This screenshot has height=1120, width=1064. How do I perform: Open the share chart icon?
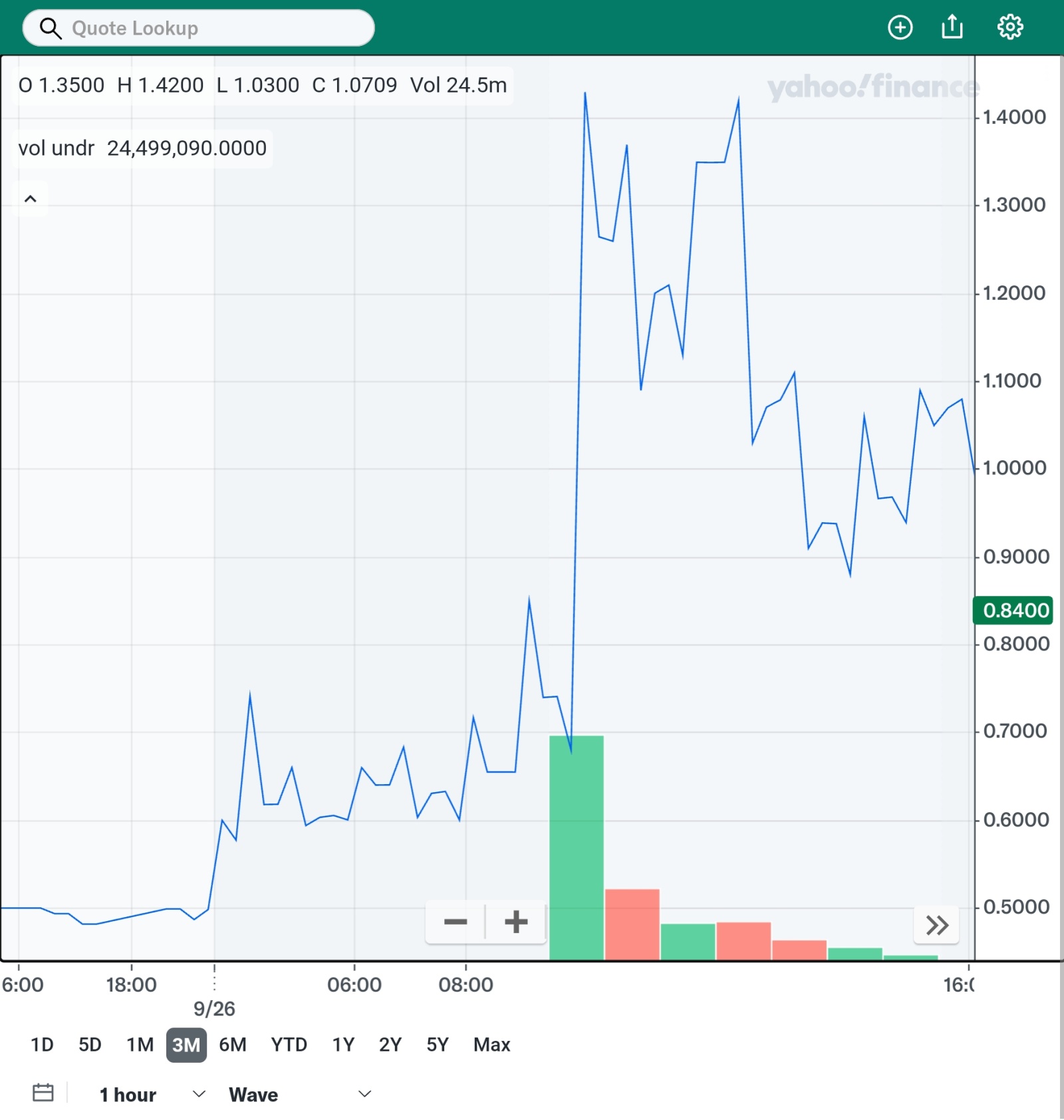(952, 27)
